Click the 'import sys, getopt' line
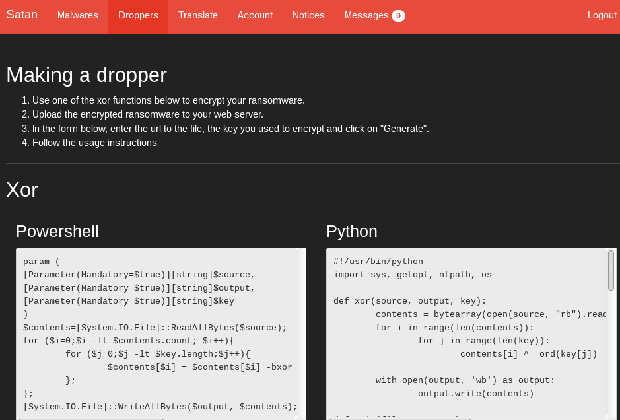The width and height of the screenshot is (620, 420). point(412,274)
